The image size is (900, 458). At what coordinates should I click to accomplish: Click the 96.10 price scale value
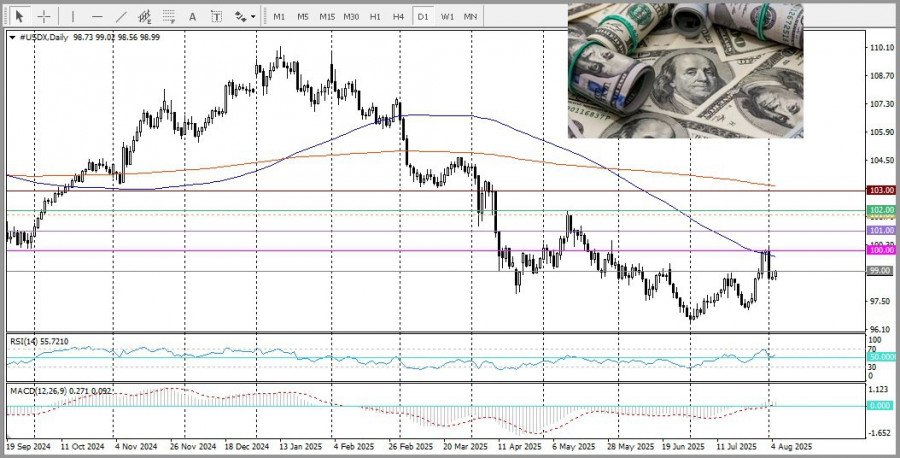pos(880,330)
